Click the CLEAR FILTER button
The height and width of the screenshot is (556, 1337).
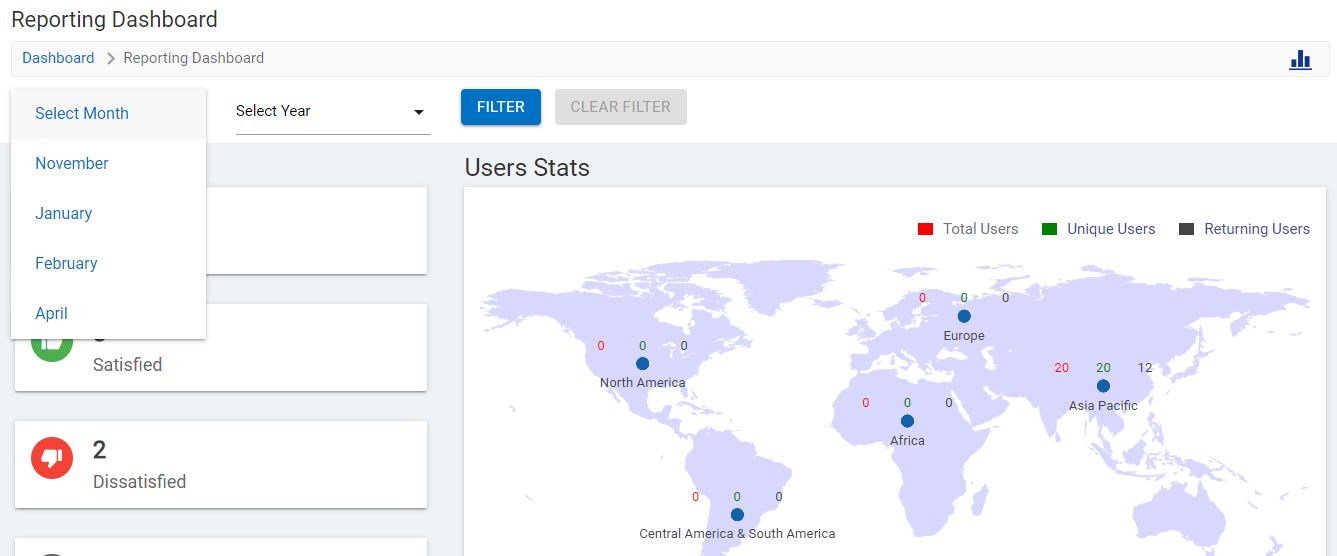point(621,107)
